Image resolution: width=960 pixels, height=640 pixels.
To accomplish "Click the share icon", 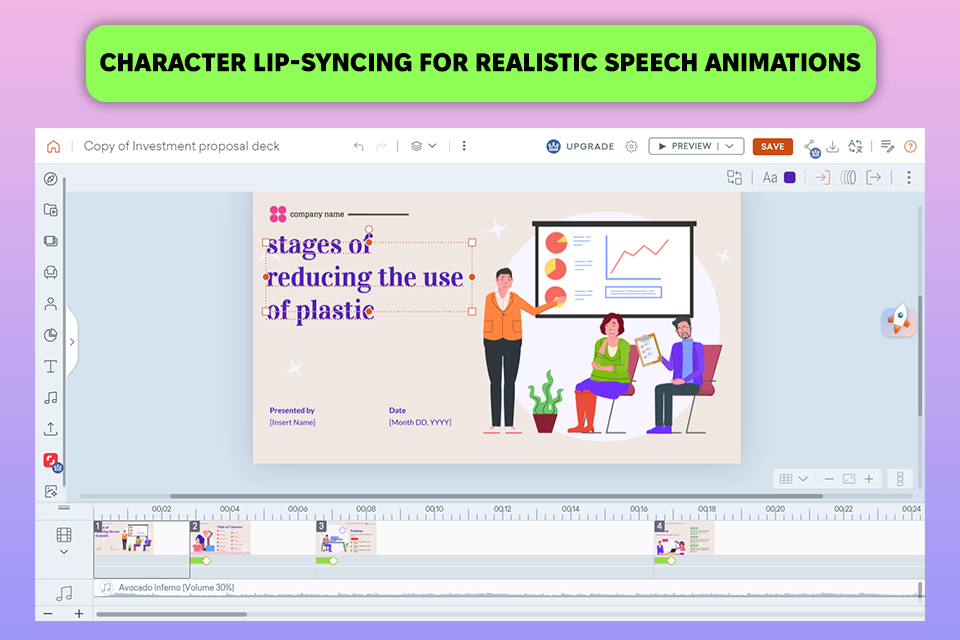I will (x=811, y=148).
